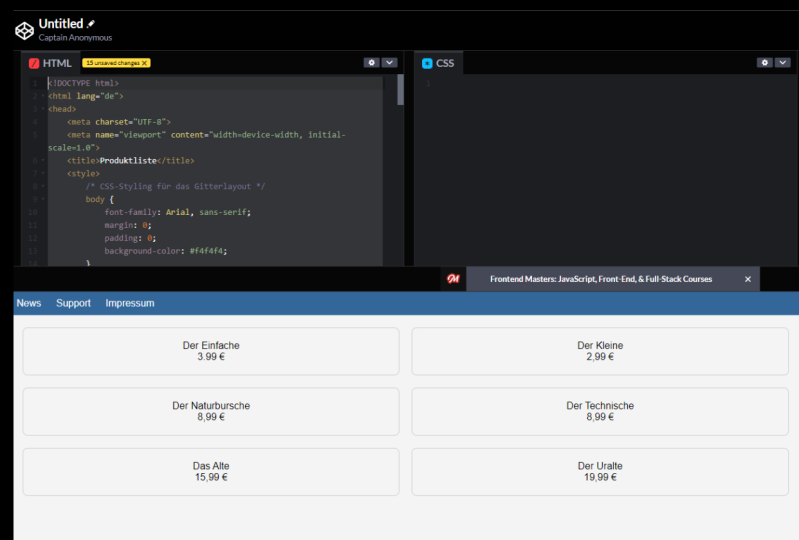Click the Frontend Masters logo icon
The height and width of the screenshot is (540, 799).
(x=453, y=279)
